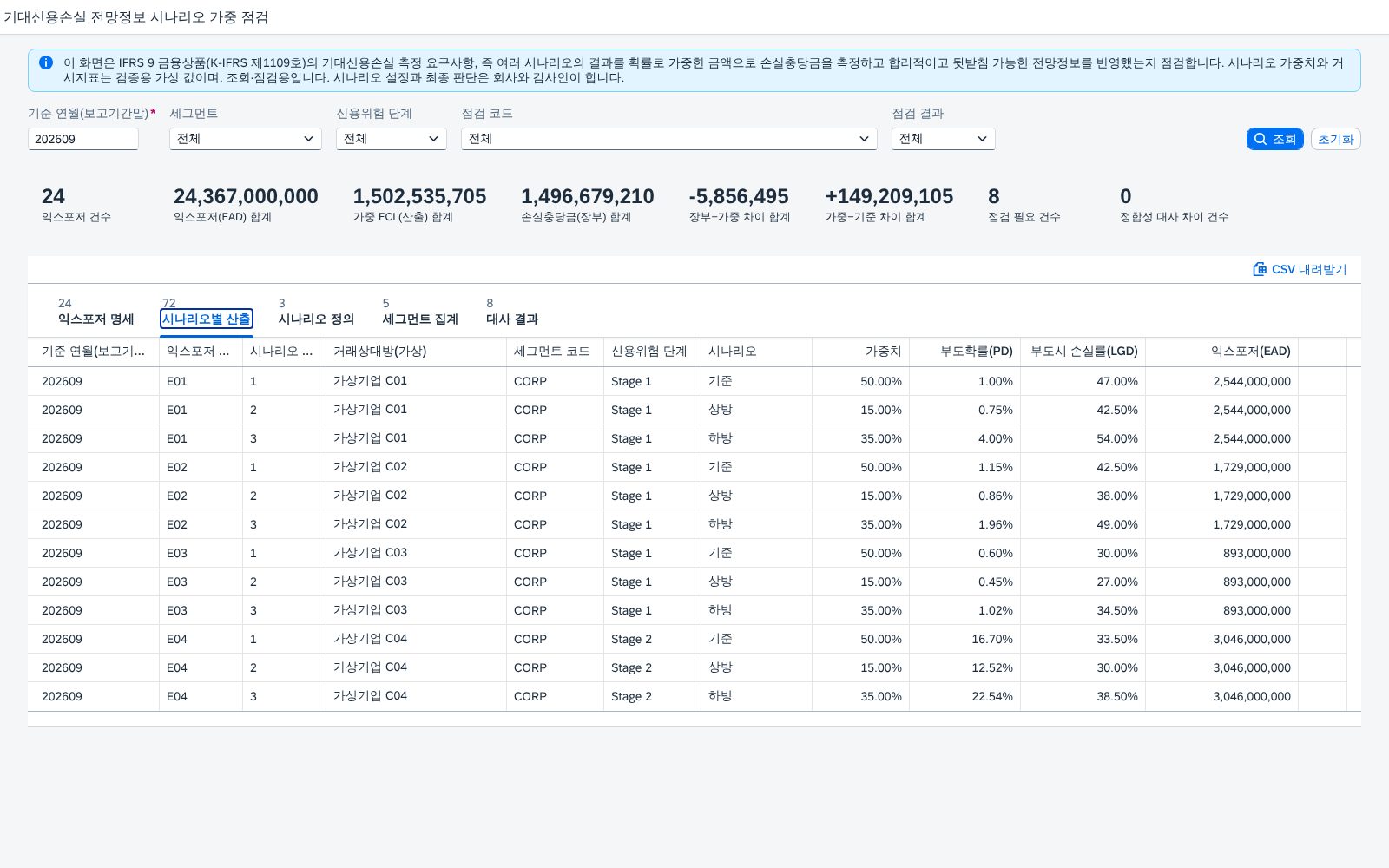Viewport: 1389px width, 868px height.
Task: Click the 초기화 reset button
Action: (1335, 139)
